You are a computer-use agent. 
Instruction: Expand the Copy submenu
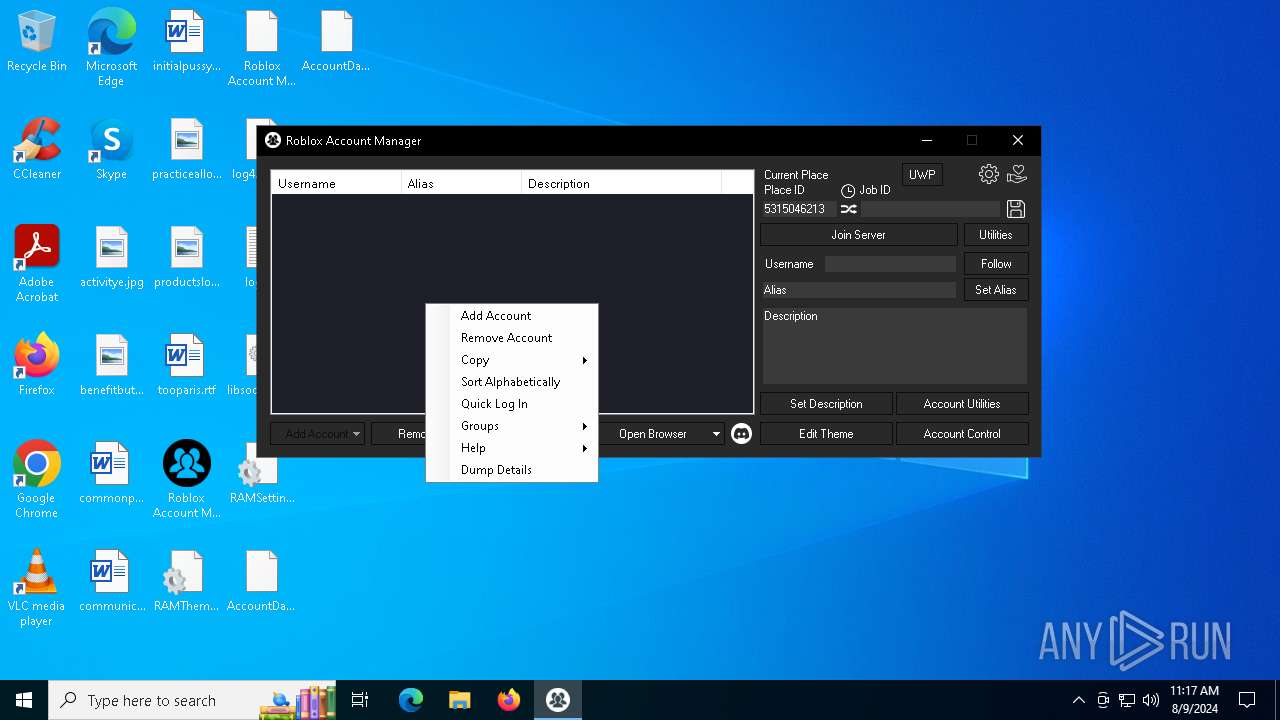pos(512,360)
